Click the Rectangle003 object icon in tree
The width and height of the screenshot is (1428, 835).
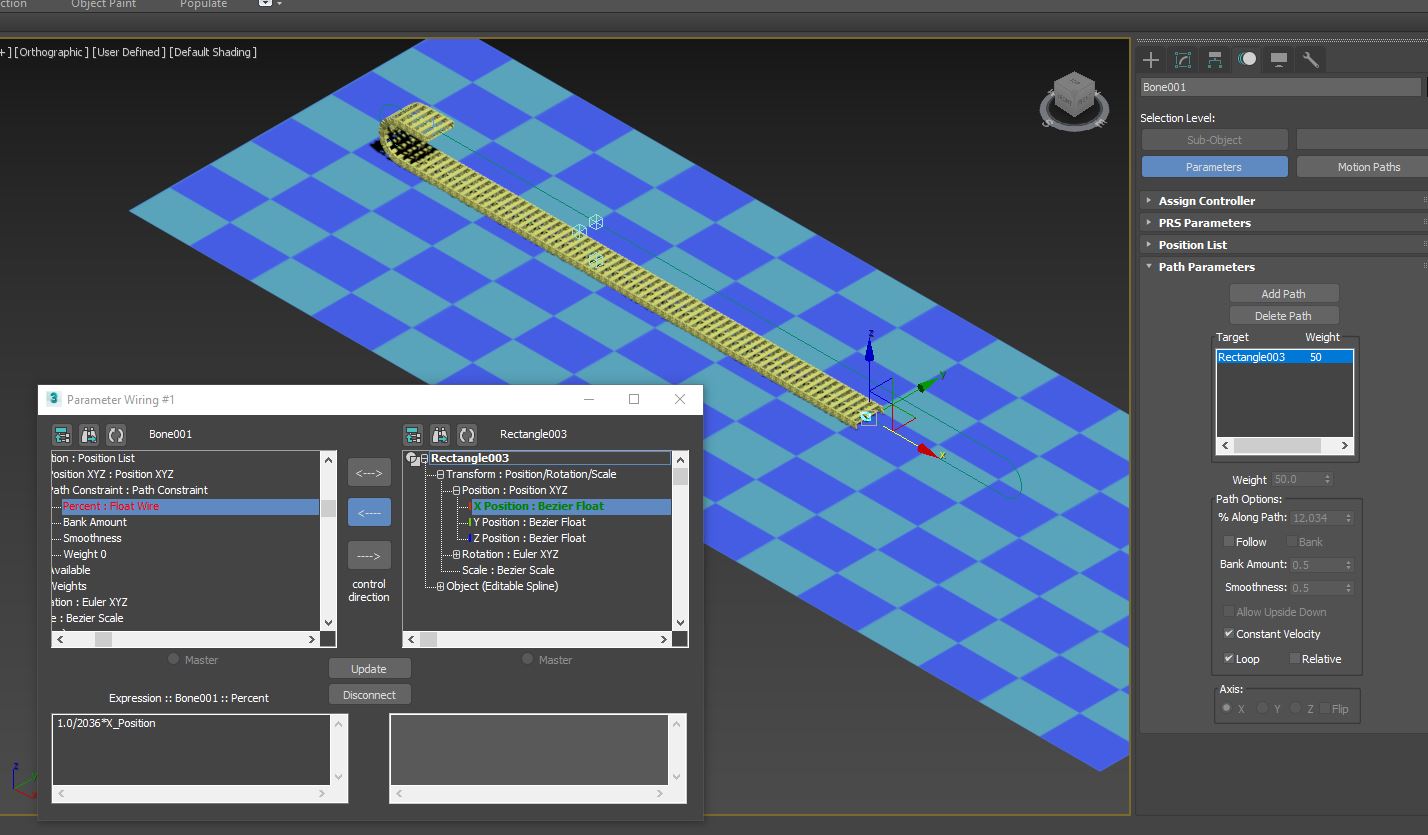[412, 459]
